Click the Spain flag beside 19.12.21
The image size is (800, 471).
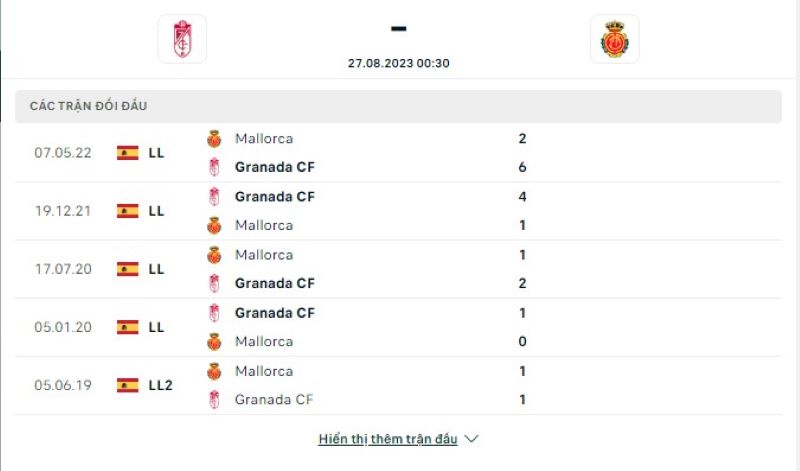click(127, 211)
